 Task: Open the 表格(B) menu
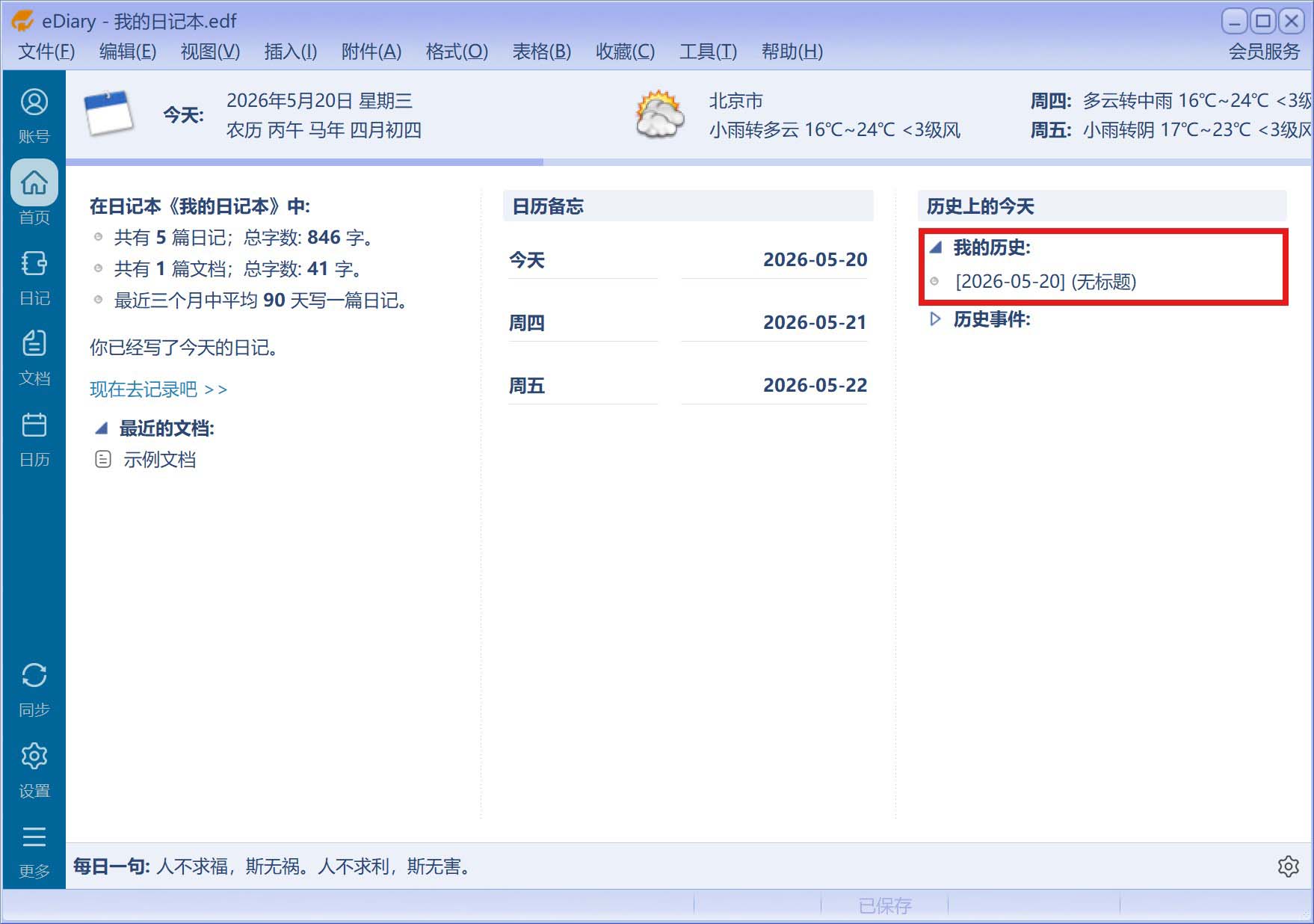tap(542, 52)
